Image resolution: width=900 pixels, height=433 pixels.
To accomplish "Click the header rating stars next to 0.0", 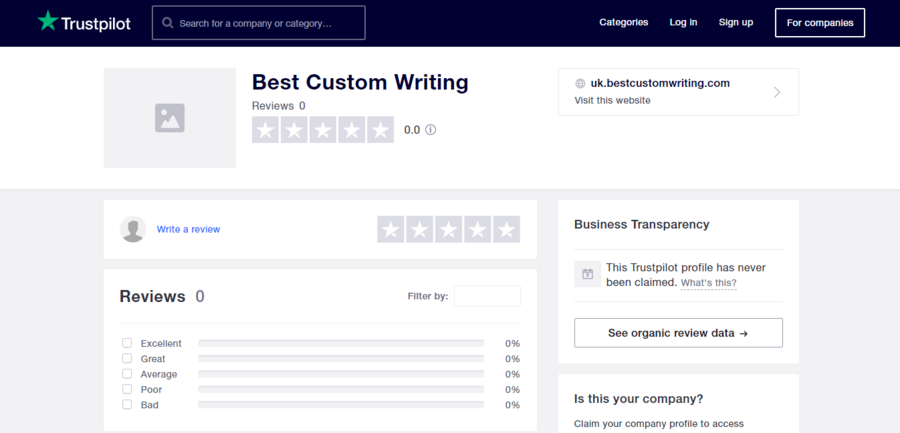I will coord(323,130).
